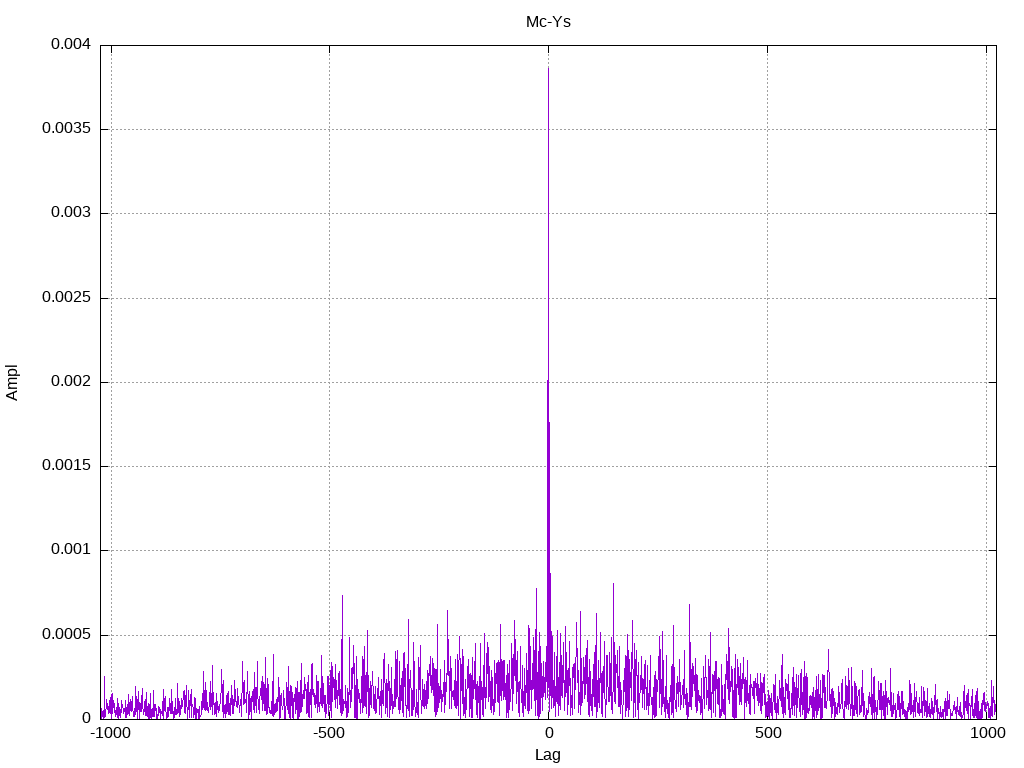Pick the 0.003 y-axis tick label
Screen dimensions: 1024x768
point(71,213)
